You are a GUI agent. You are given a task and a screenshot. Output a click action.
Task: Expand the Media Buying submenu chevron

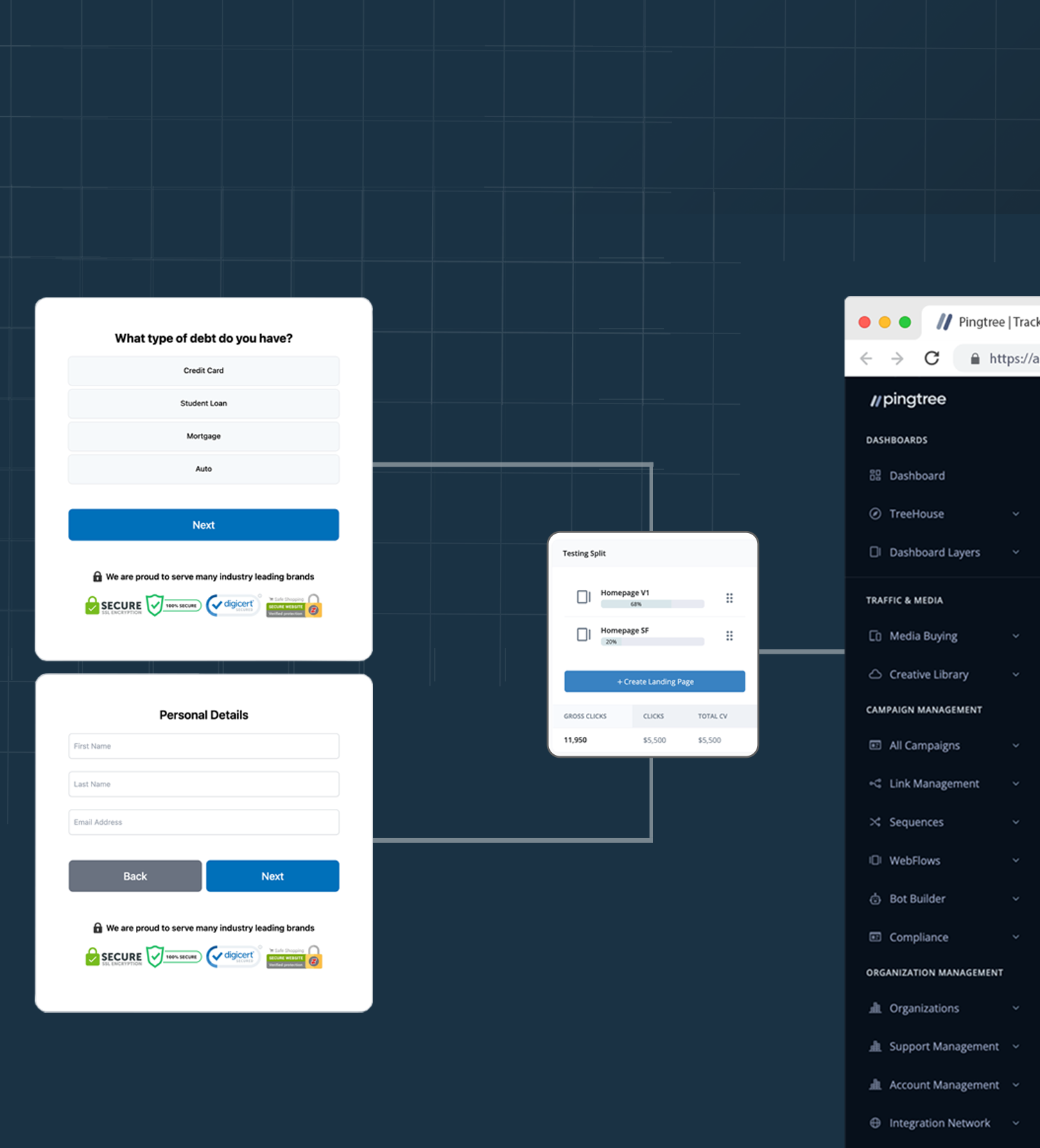1016,636
